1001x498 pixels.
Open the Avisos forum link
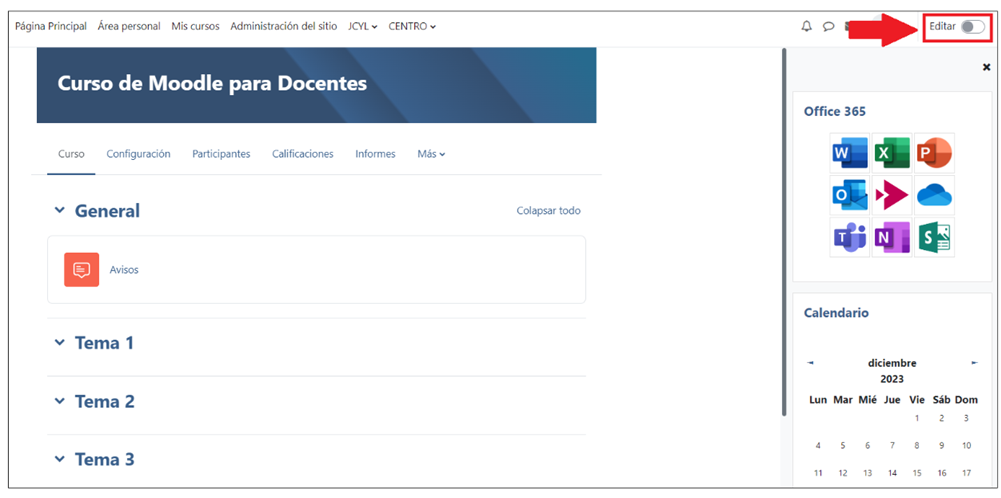click(124, 270)
